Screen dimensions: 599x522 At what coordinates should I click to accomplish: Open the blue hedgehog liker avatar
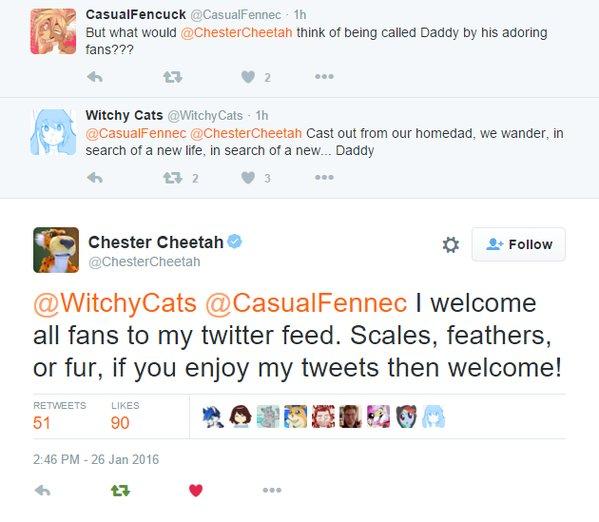[213, 417]
